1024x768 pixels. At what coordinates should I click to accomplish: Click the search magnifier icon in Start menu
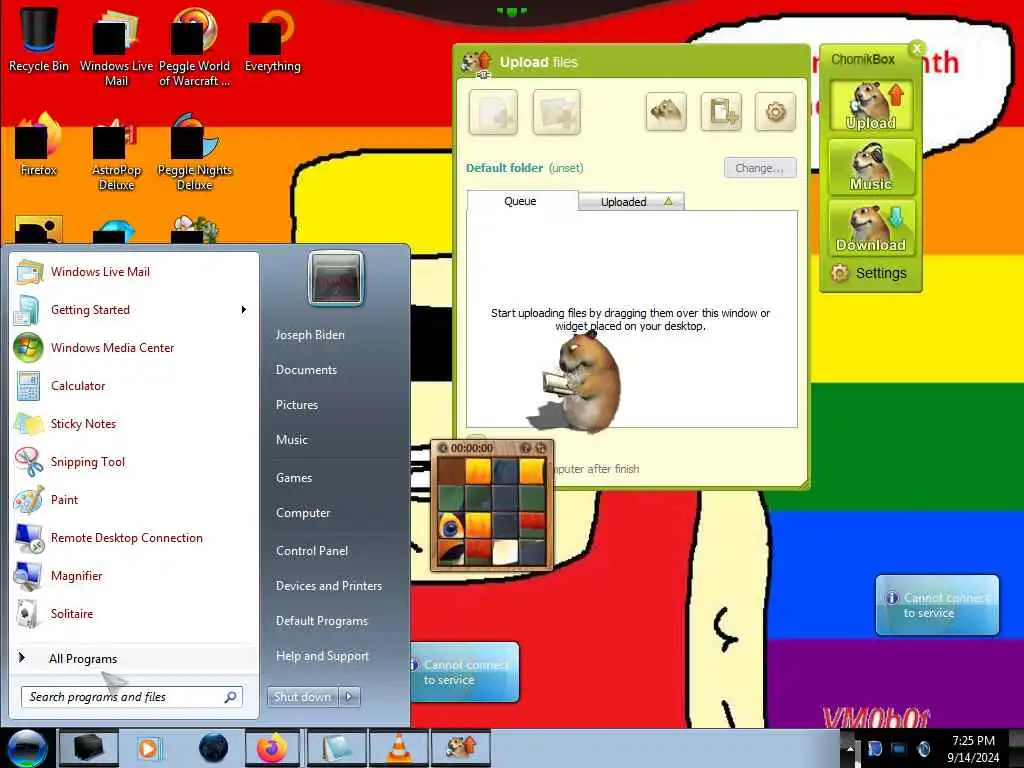tap(231, 697)
